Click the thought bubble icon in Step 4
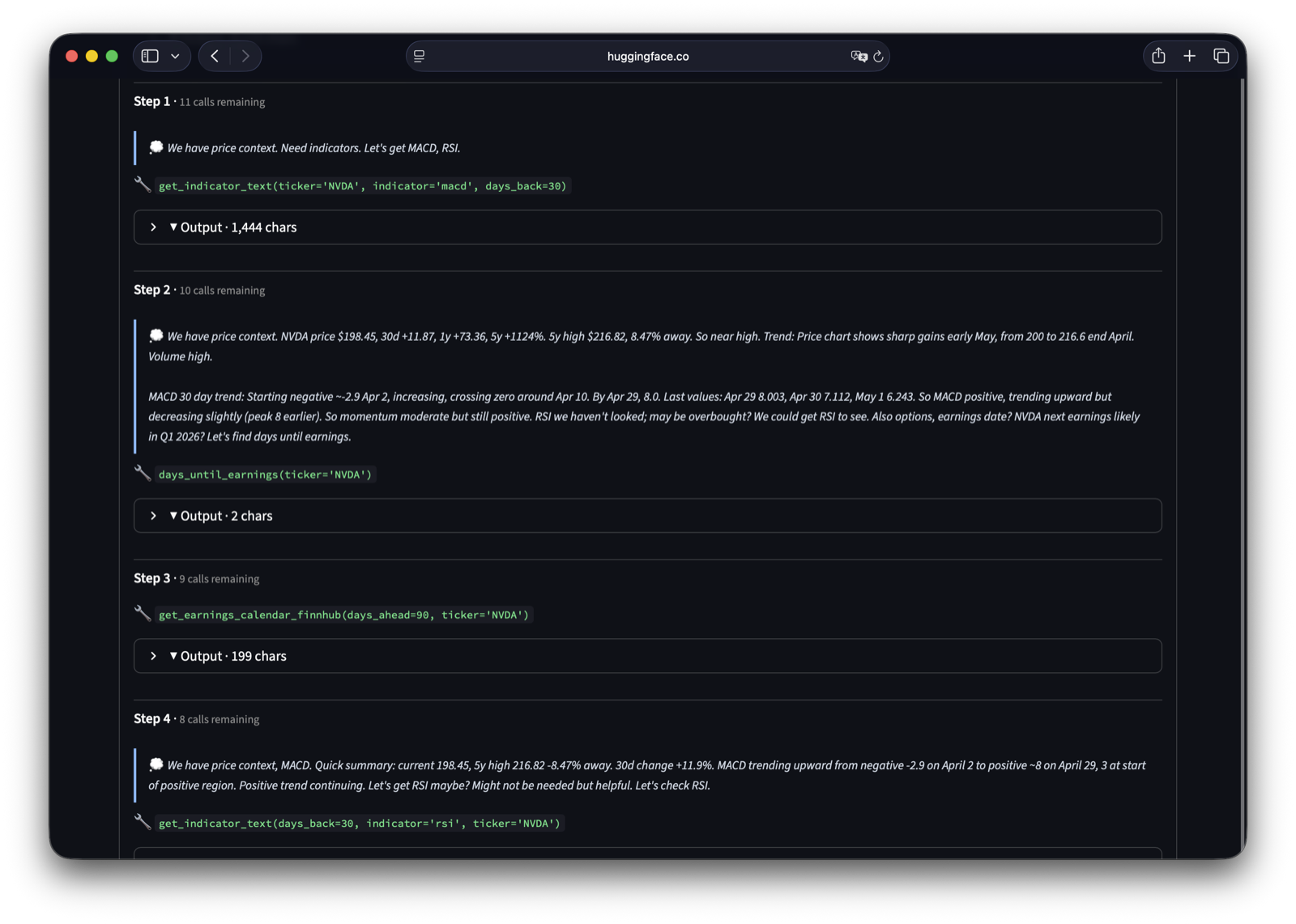 (x=156, y=764)
